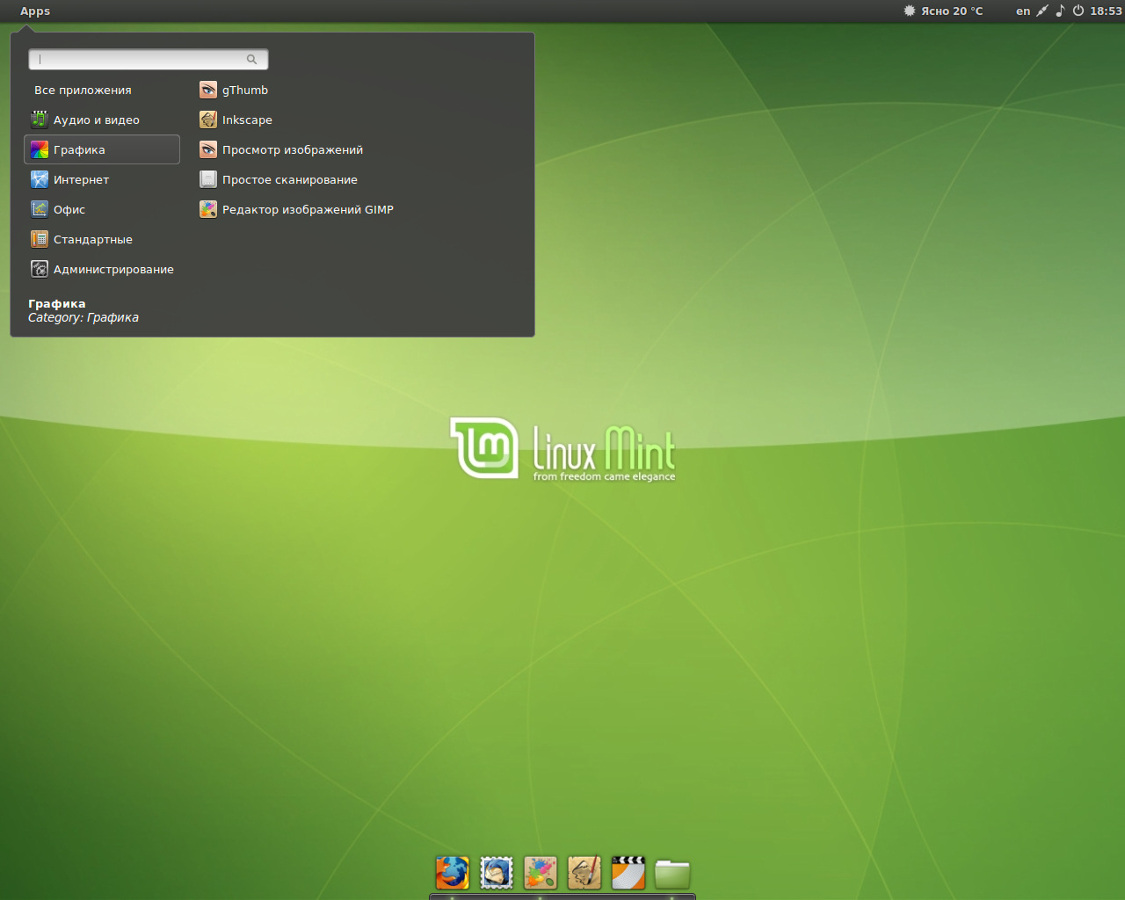Start Простое сканирование scanner app
The height and width of the screenshot is (900, 1125).
[278, 179]
